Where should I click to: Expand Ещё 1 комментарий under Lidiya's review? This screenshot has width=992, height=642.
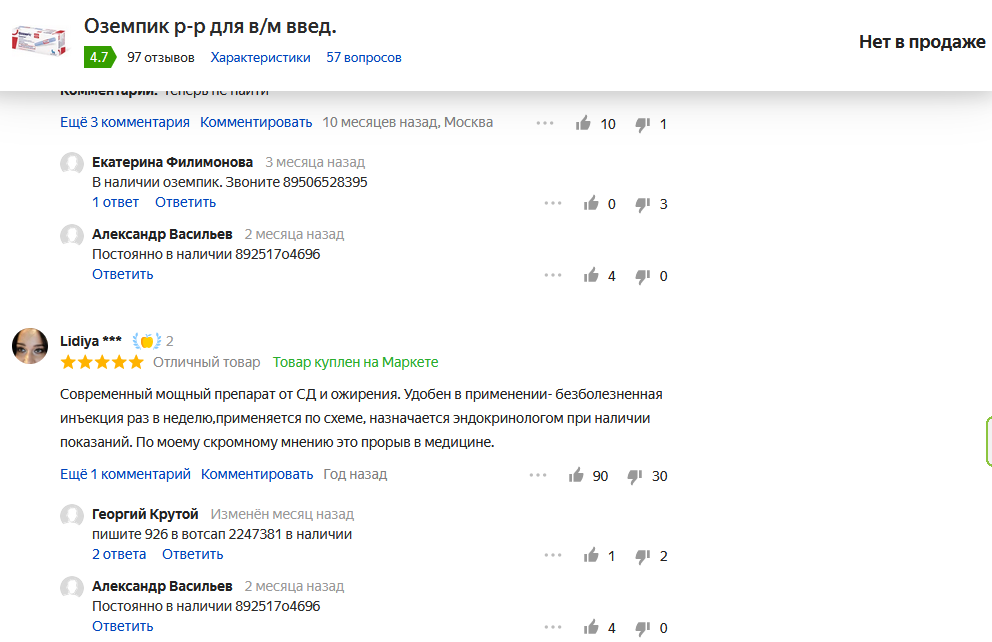coord(125,474)
